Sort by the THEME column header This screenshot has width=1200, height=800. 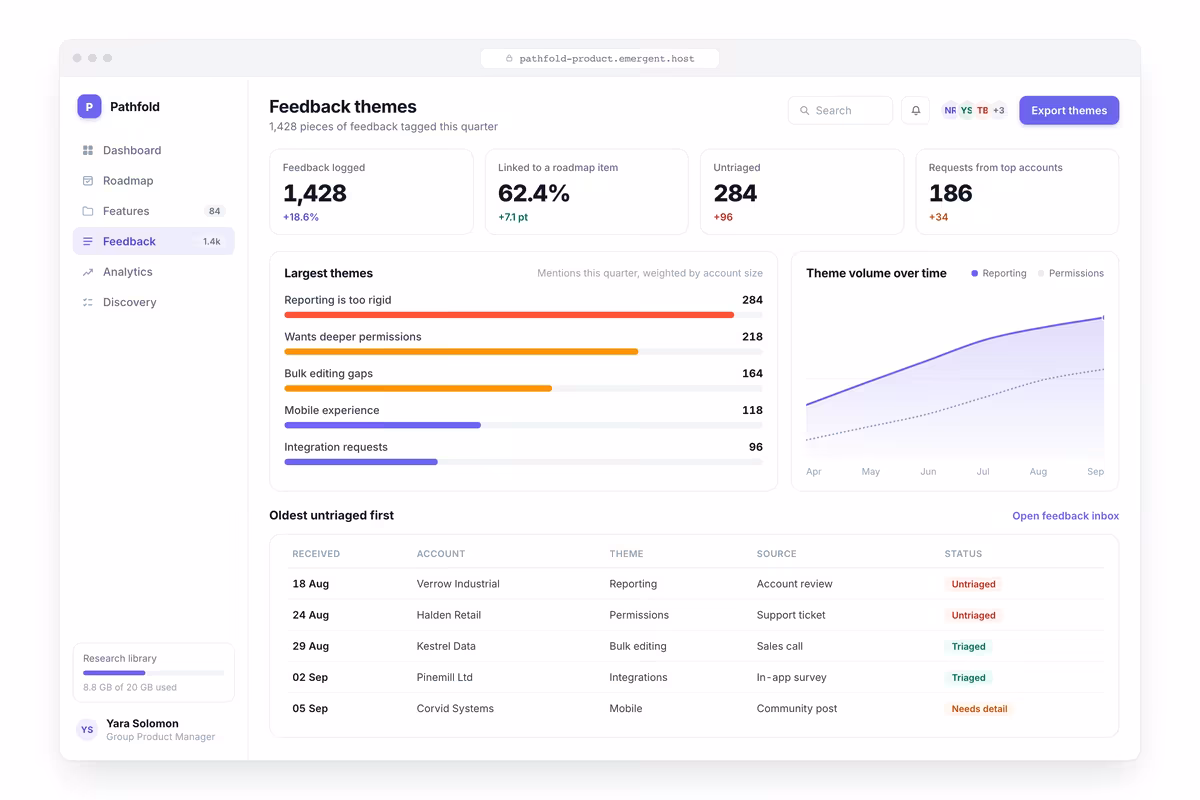click(626, 554)
